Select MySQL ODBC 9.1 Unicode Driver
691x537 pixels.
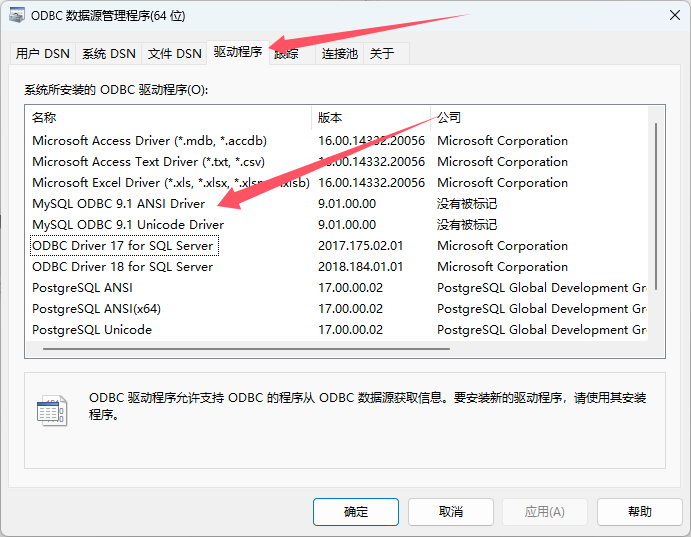128,225
